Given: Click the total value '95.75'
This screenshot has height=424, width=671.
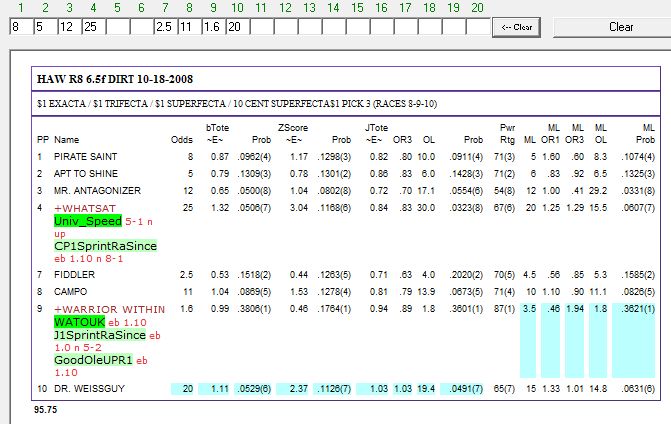Looking at the screenshot, I should (45, 410).
